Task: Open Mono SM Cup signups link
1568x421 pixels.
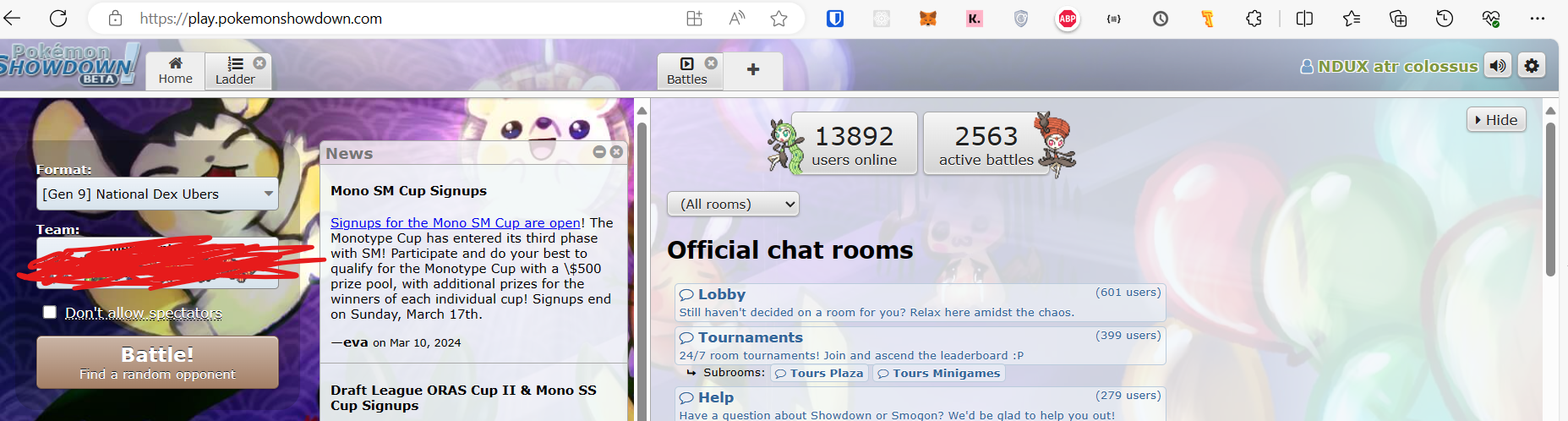Action: pos(456,222)
